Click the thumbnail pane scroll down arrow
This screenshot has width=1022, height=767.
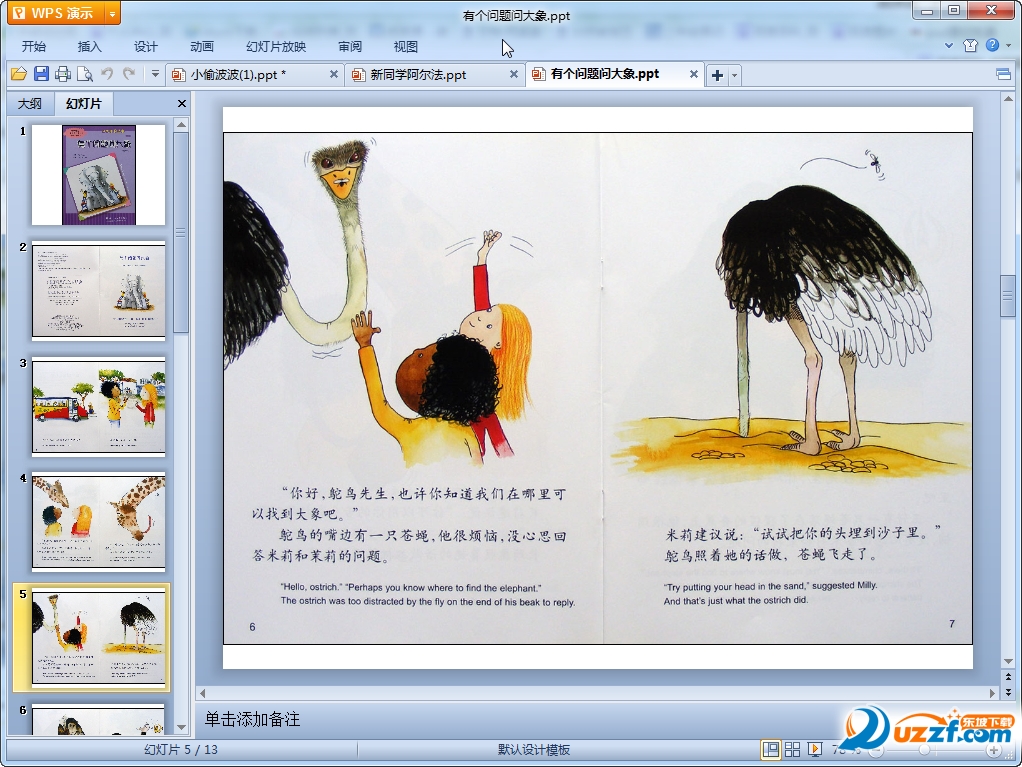point(182,727)
